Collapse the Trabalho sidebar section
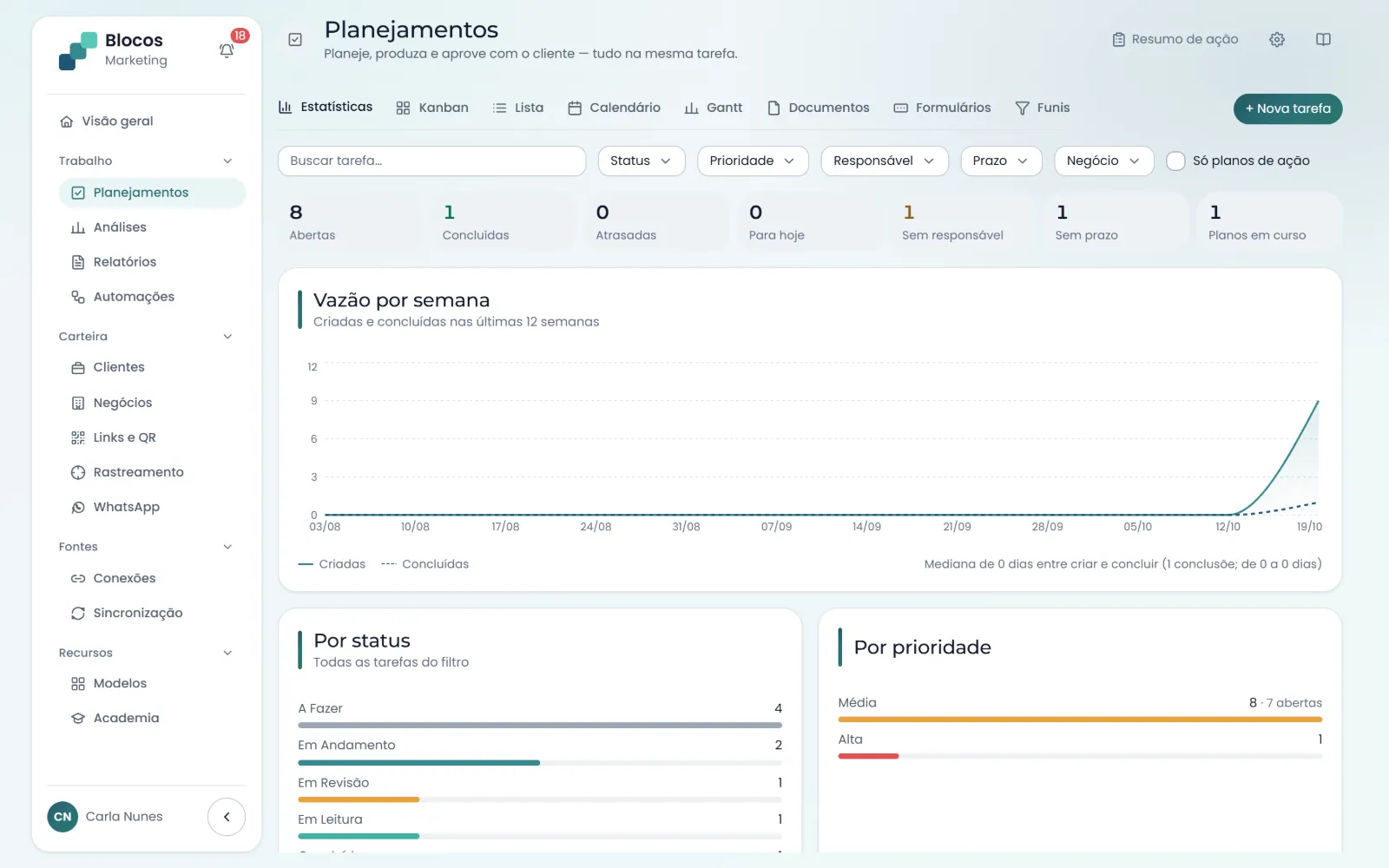1389x868 pixels. [227, 161]
